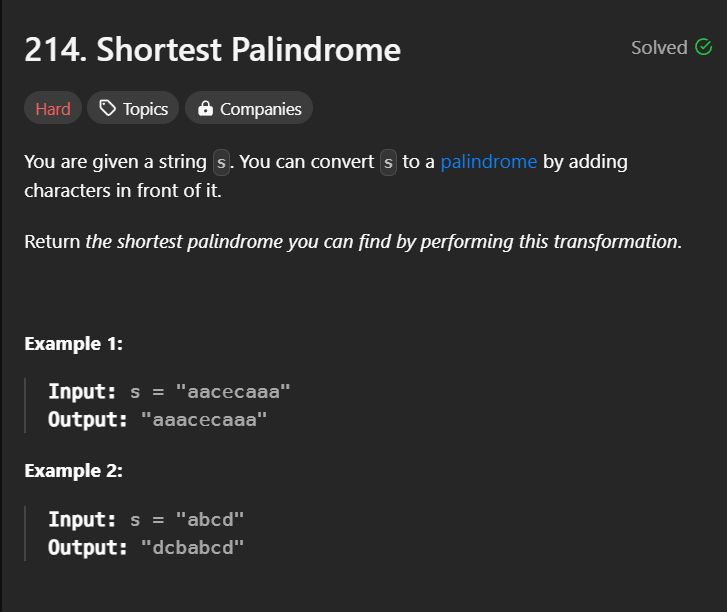Click the Example 2 Output label
Viewport: 727px width, 612px height.
(88, 548)
